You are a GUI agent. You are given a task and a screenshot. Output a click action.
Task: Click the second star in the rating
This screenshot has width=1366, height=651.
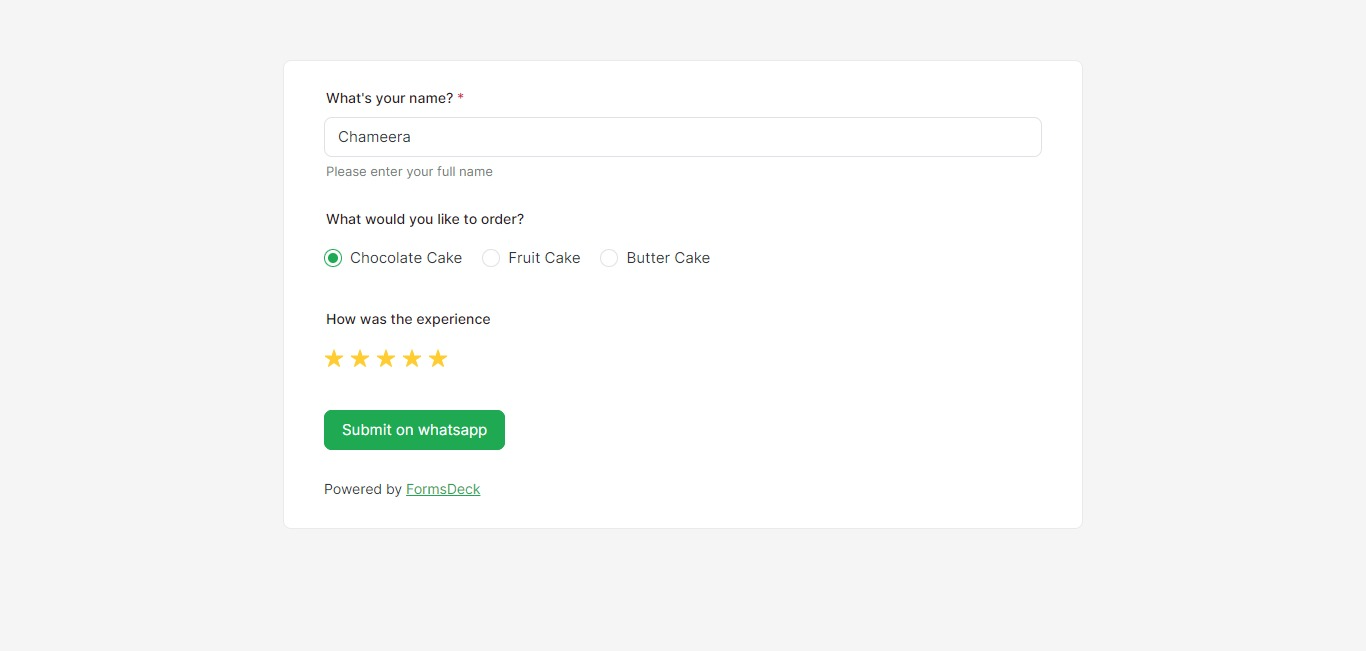359,357
